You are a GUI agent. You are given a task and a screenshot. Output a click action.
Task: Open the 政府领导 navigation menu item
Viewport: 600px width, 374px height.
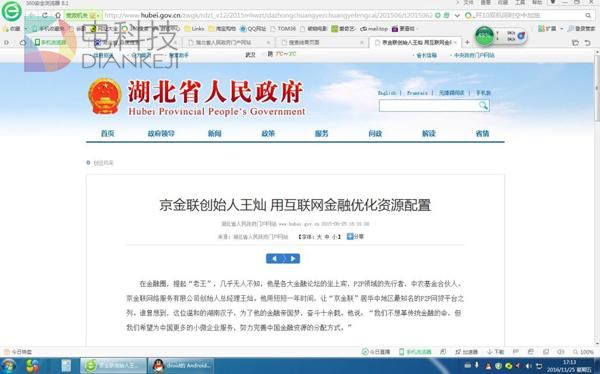tap(161, 133)
